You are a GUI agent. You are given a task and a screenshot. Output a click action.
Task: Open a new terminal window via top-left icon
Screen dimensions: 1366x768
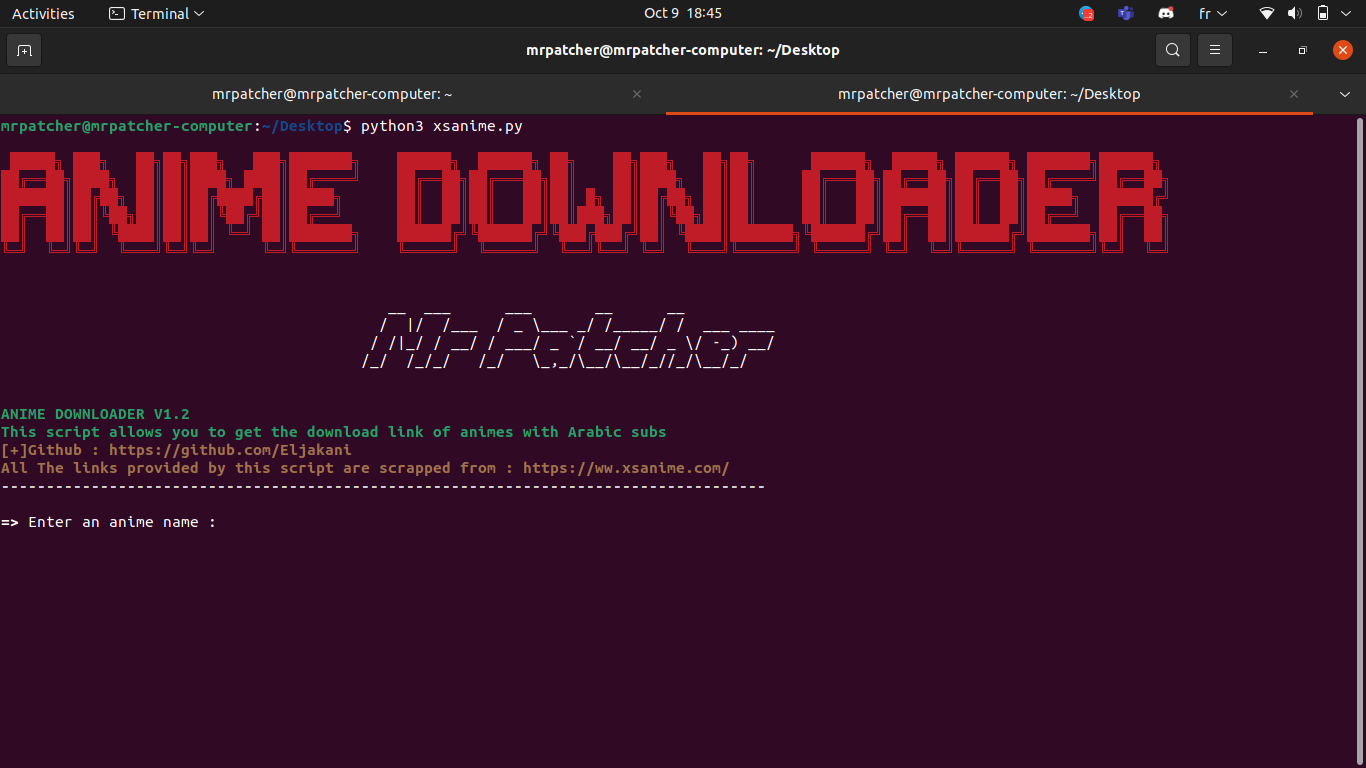[23, 49]
